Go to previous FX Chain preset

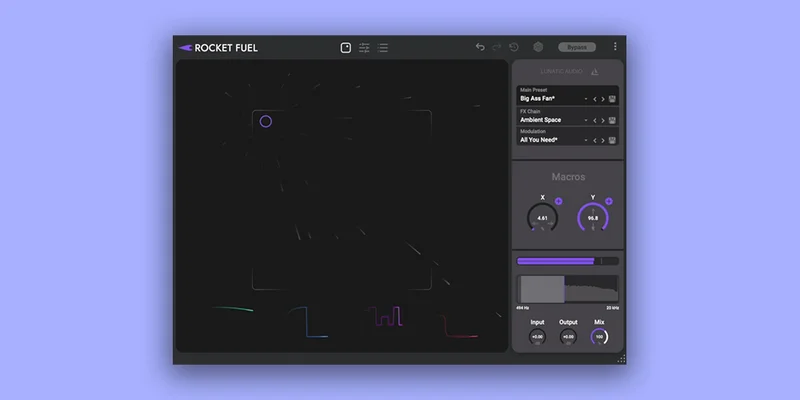click(x=594, y=120)
